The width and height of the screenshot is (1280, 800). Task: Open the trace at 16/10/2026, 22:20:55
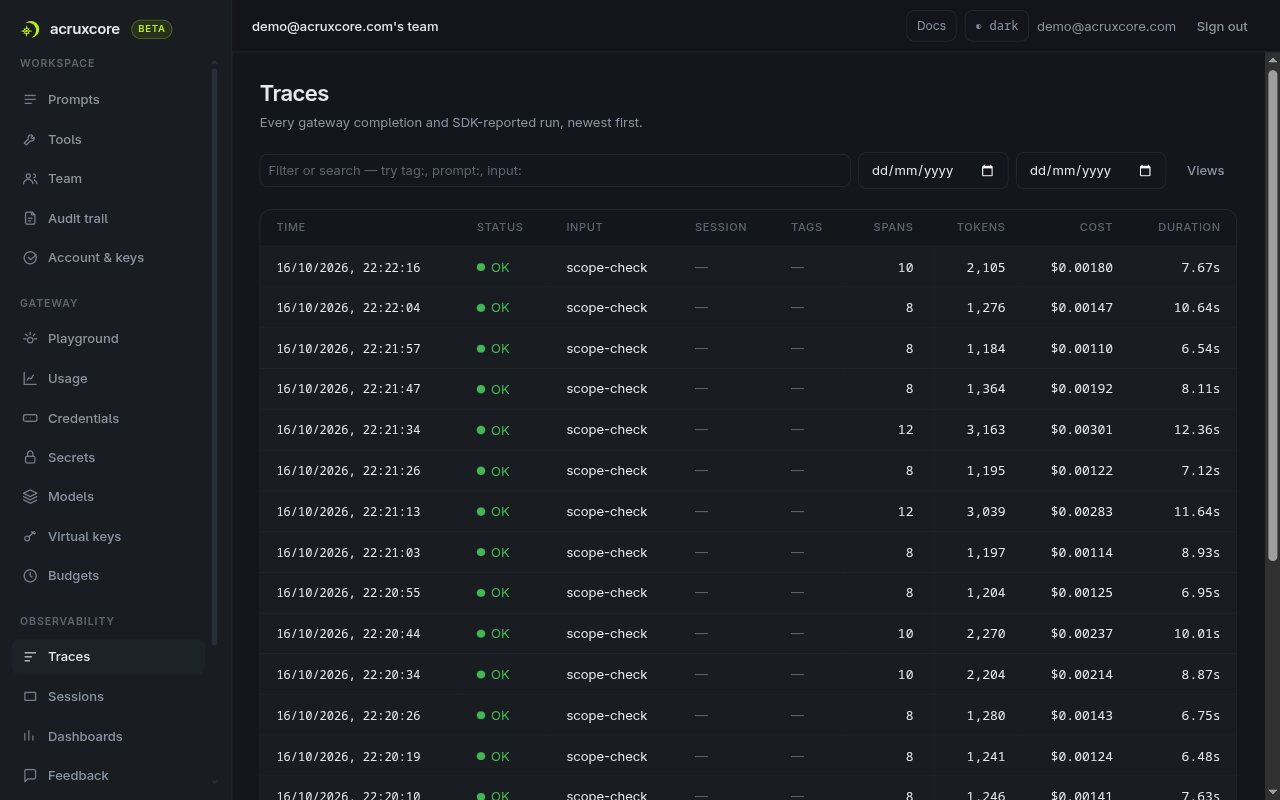(x=748, y=593)
